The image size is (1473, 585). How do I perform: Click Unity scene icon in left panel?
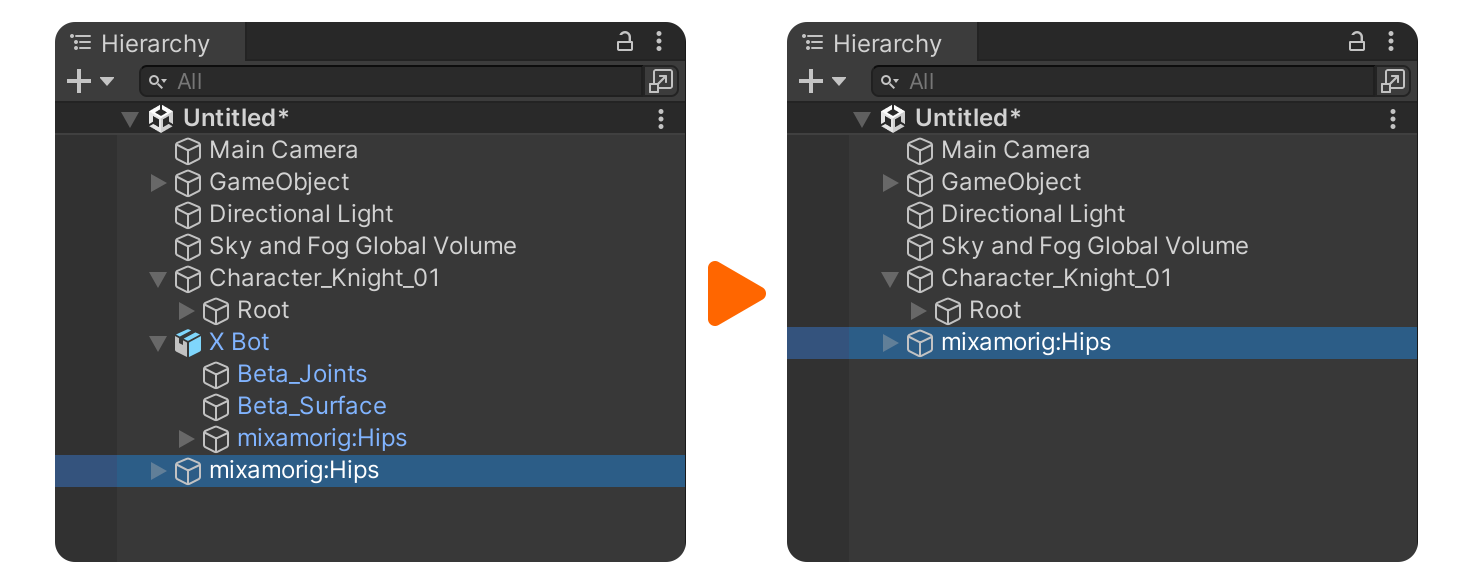tap(160, 119)
